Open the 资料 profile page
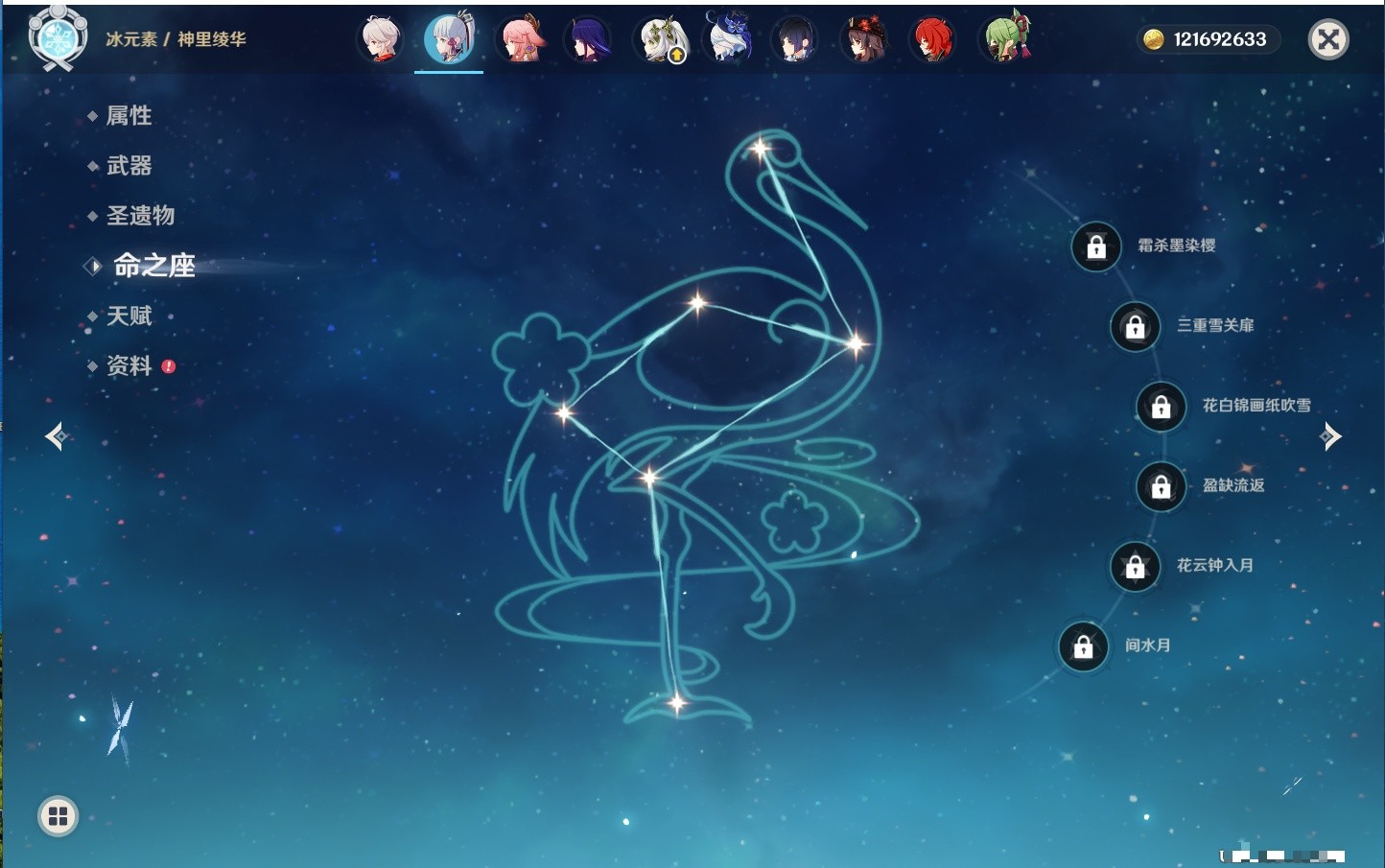This screenshot has height=868, width=1385. coord(129,366)
